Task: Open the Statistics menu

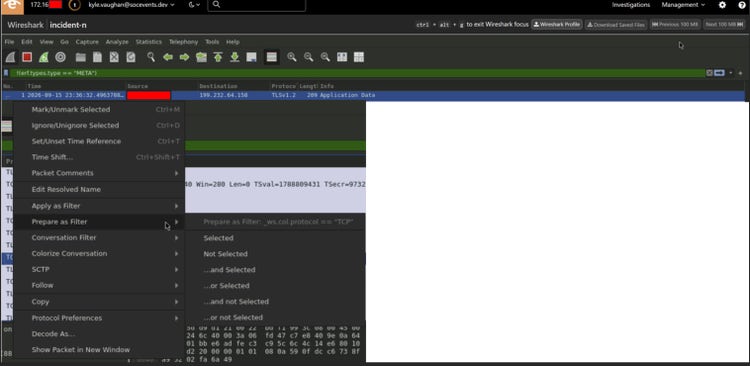Action: click(149, 42)
